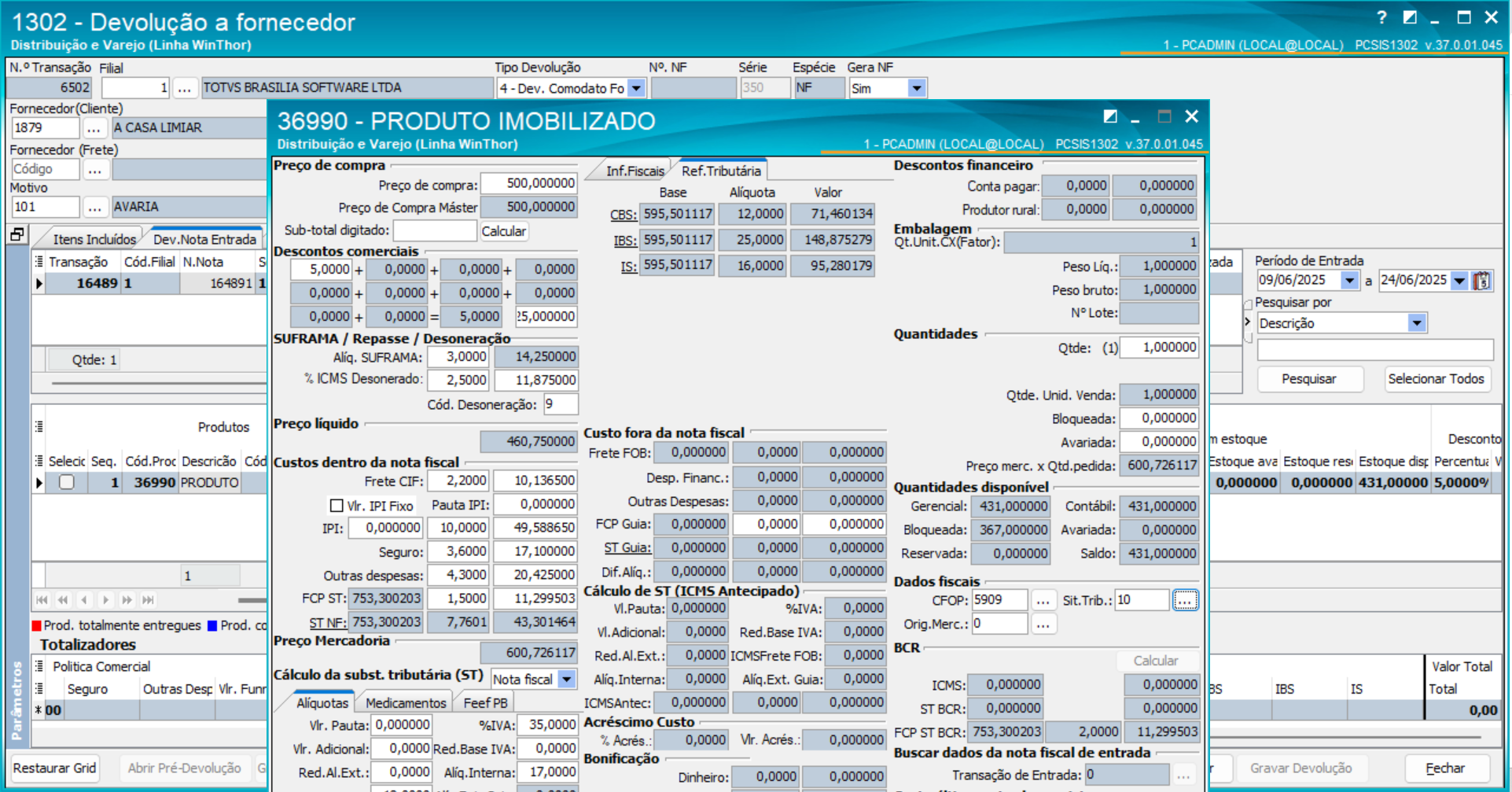
Task: Expand the Cálculo da subst. tributária Nota fiscal dropdown
Action: point(567,680)
